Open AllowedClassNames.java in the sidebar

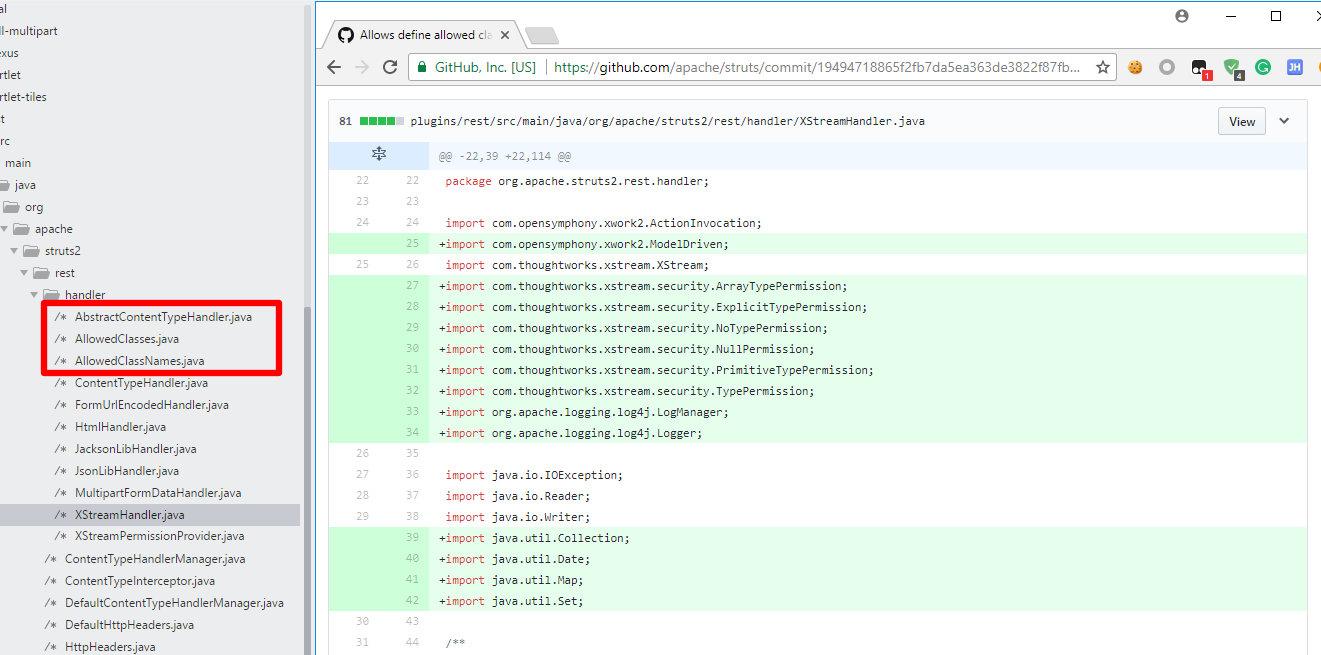tap(139, 361)
